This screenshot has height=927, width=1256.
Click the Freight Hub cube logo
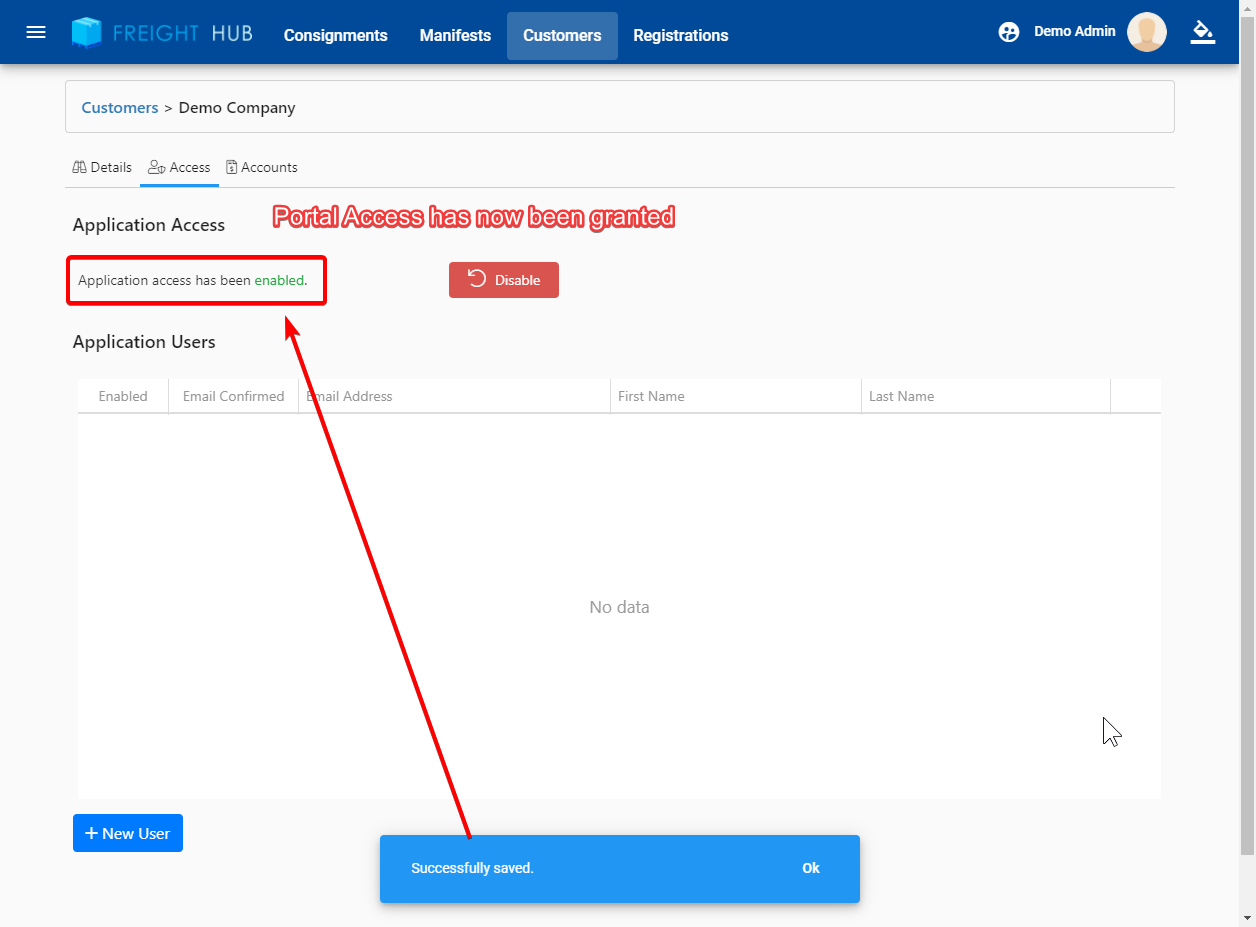[87, 33]
